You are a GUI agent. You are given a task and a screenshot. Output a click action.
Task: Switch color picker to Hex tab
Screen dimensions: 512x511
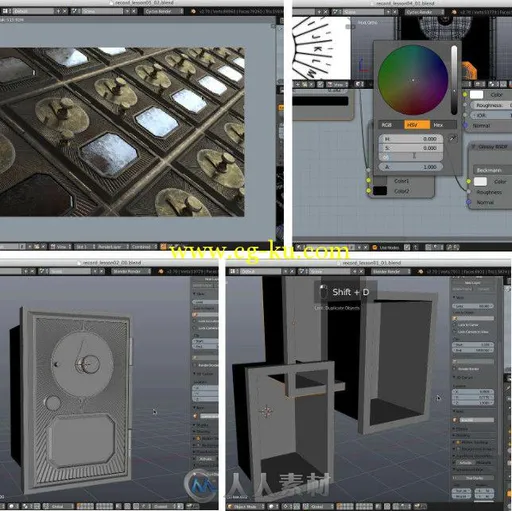pyautogui.click(x=443, y=125)
